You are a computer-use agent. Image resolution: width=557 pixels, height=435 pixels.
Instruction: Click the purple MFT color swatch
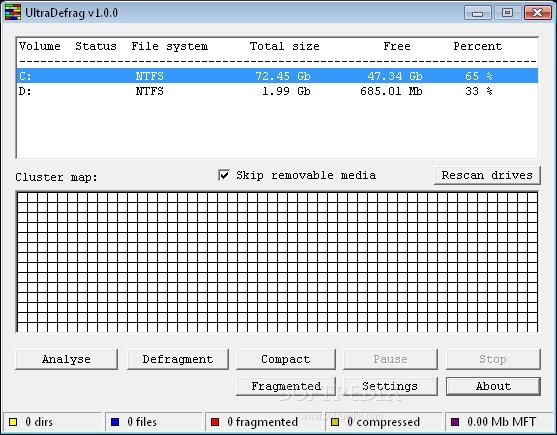[x=455, y=422]
